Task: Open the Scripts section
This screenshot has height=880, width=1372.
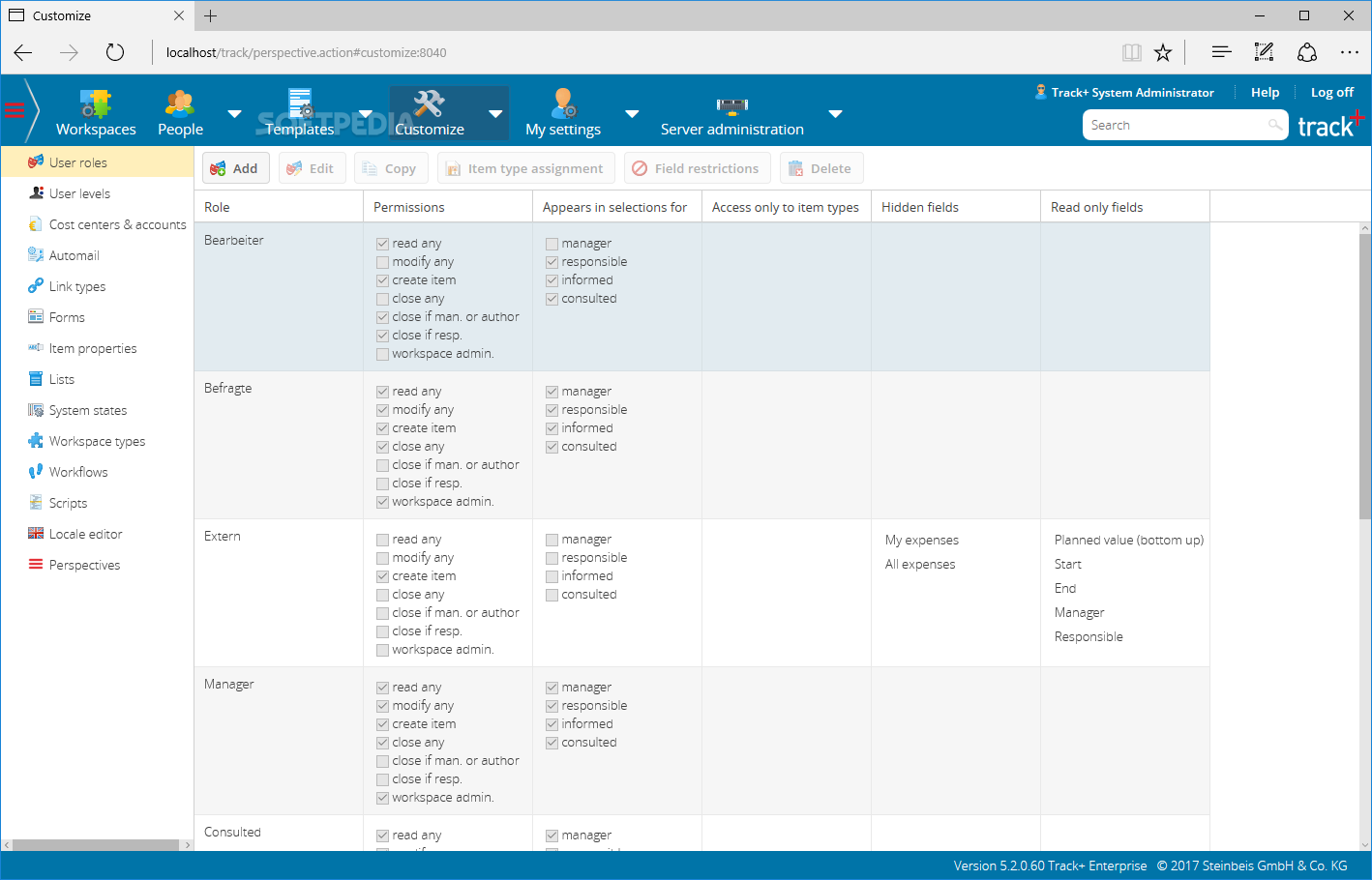Action: (x=97, y=503)
